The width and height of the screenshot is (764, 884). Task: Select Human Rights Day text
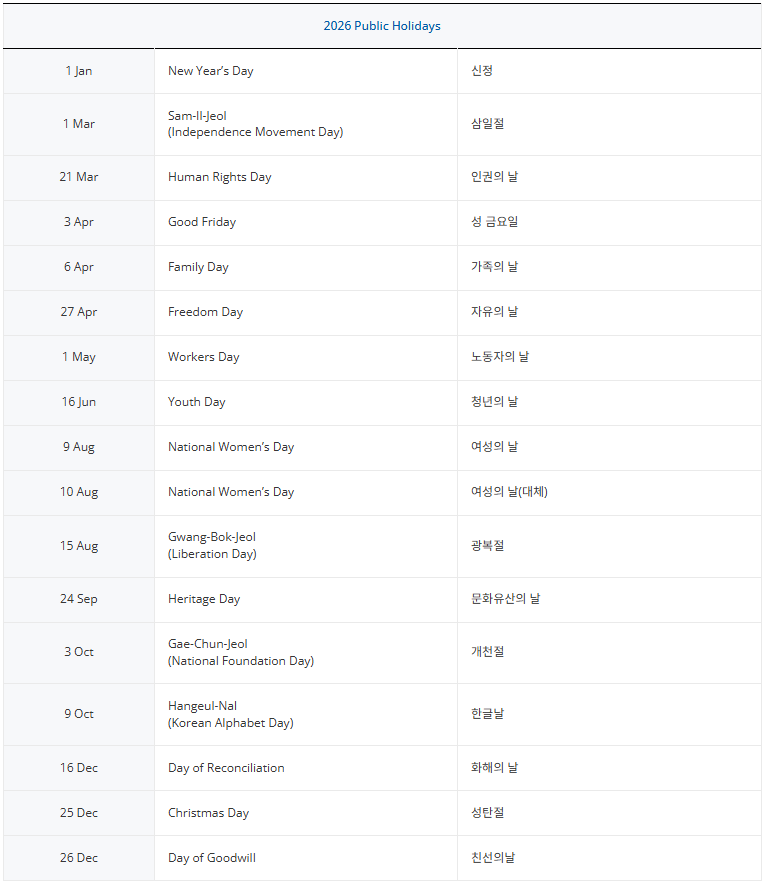tap(219, 177)
